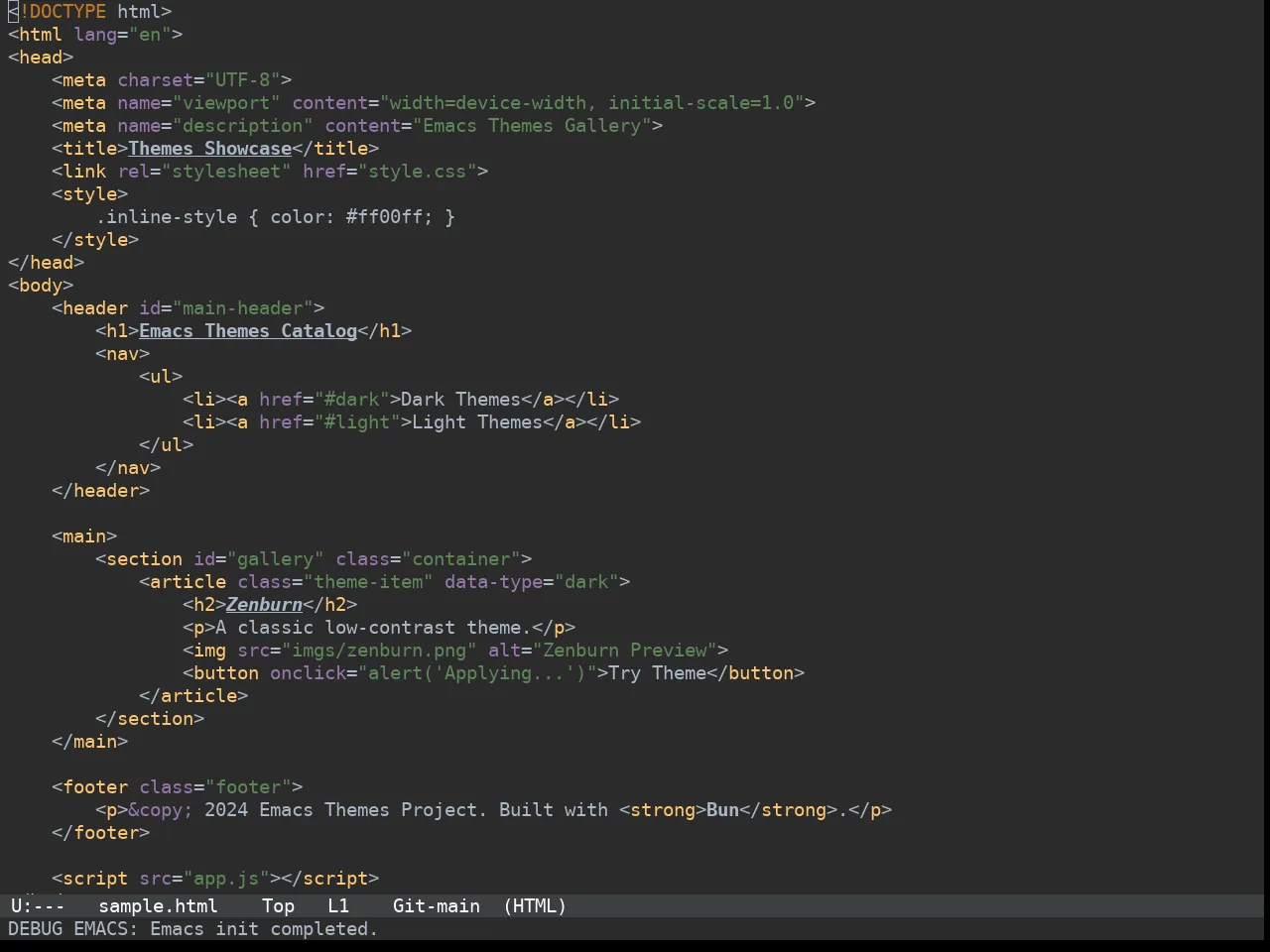
Task: Click 'A classic low-contrast theme.' paragraph text
Action: (373, 628)
